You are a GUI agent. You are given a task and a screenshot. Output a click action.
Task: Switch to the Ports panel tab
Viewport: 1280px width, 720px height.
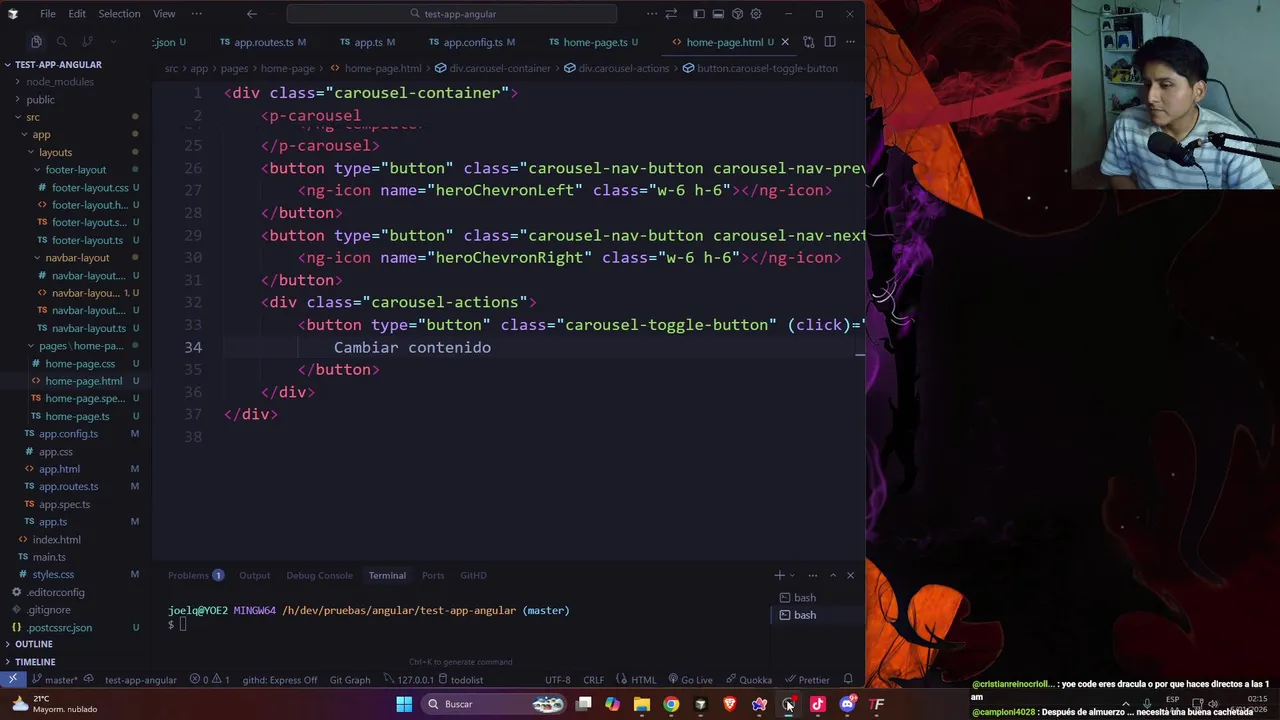433,575
